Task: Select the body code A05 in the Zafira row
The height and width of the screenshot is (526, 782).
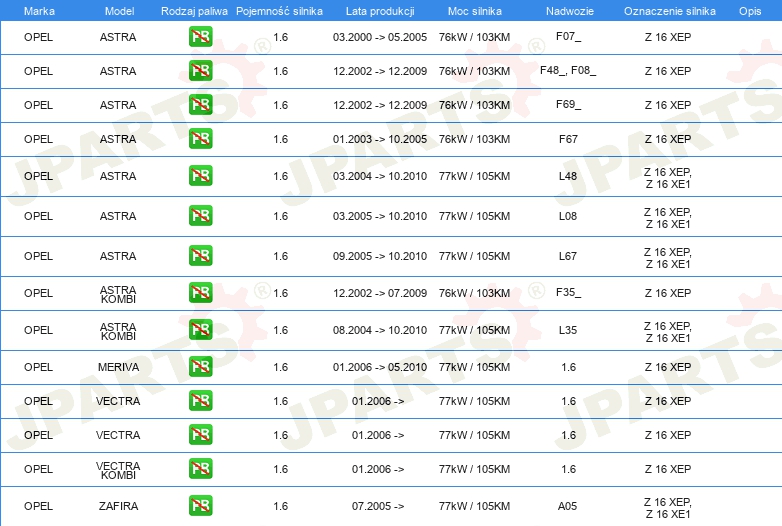Action: tap(568, 506)
